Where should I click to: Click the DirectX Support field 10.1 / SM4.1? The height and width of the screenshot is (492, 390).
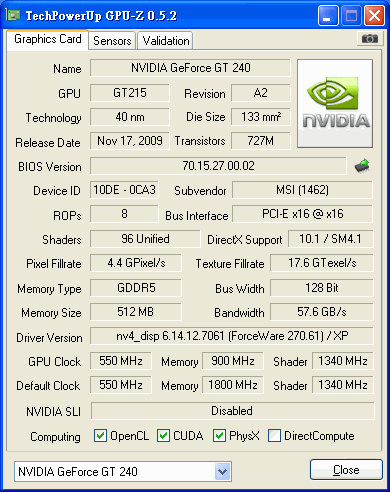click(x=331, y=239)
